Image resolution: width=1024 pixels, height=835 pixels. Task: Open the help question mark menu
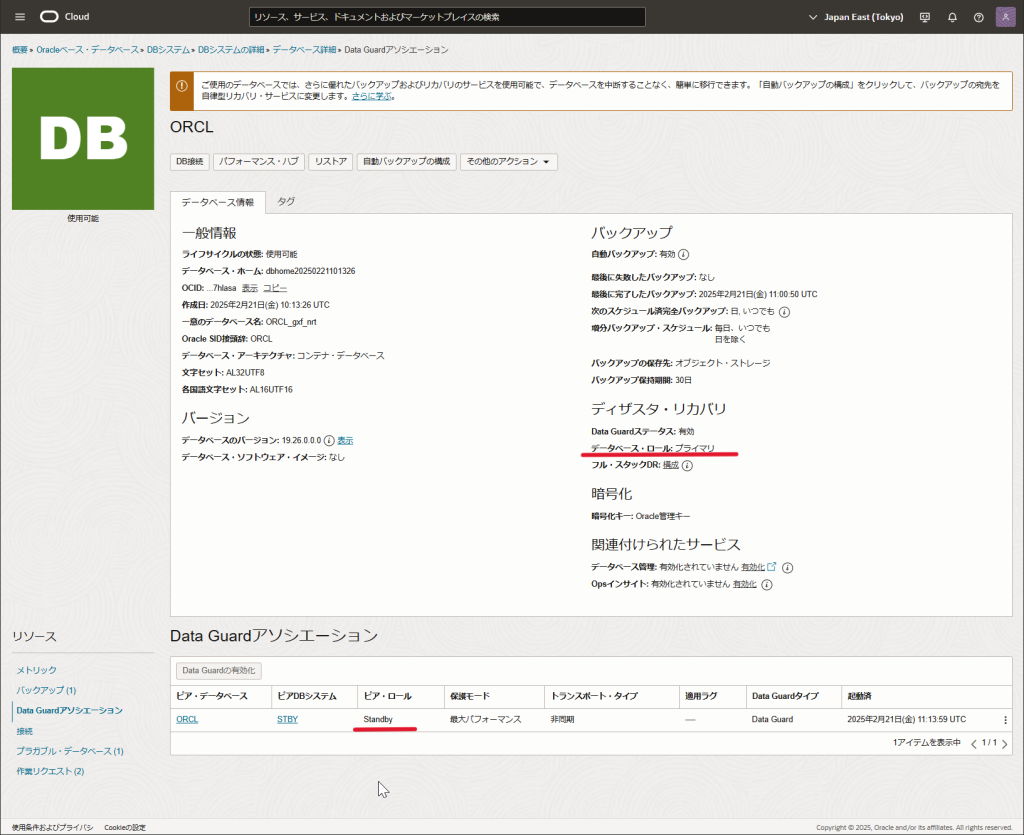pyautogui.click(x=978, y=18)
